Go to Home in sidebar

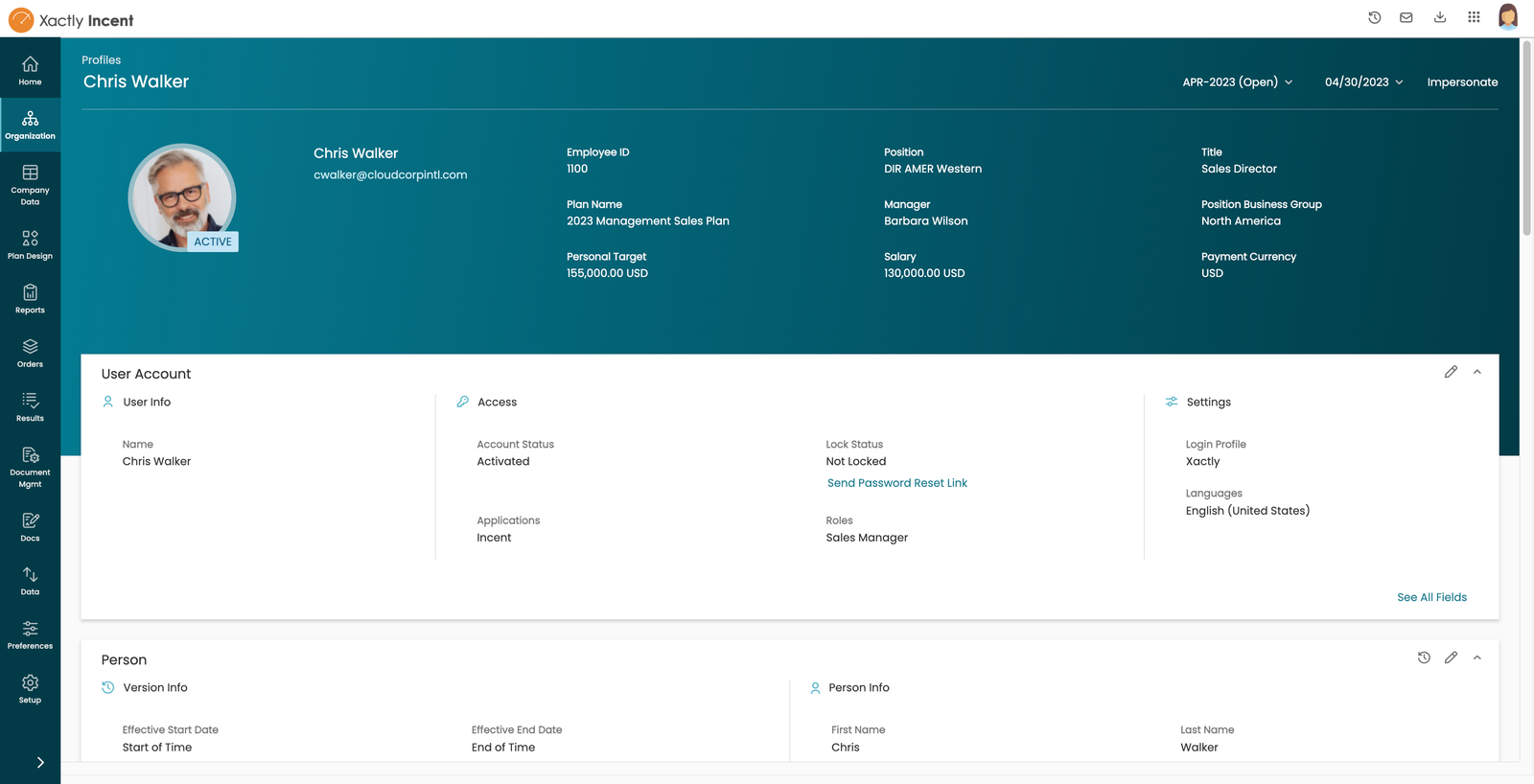coord(30,70)
